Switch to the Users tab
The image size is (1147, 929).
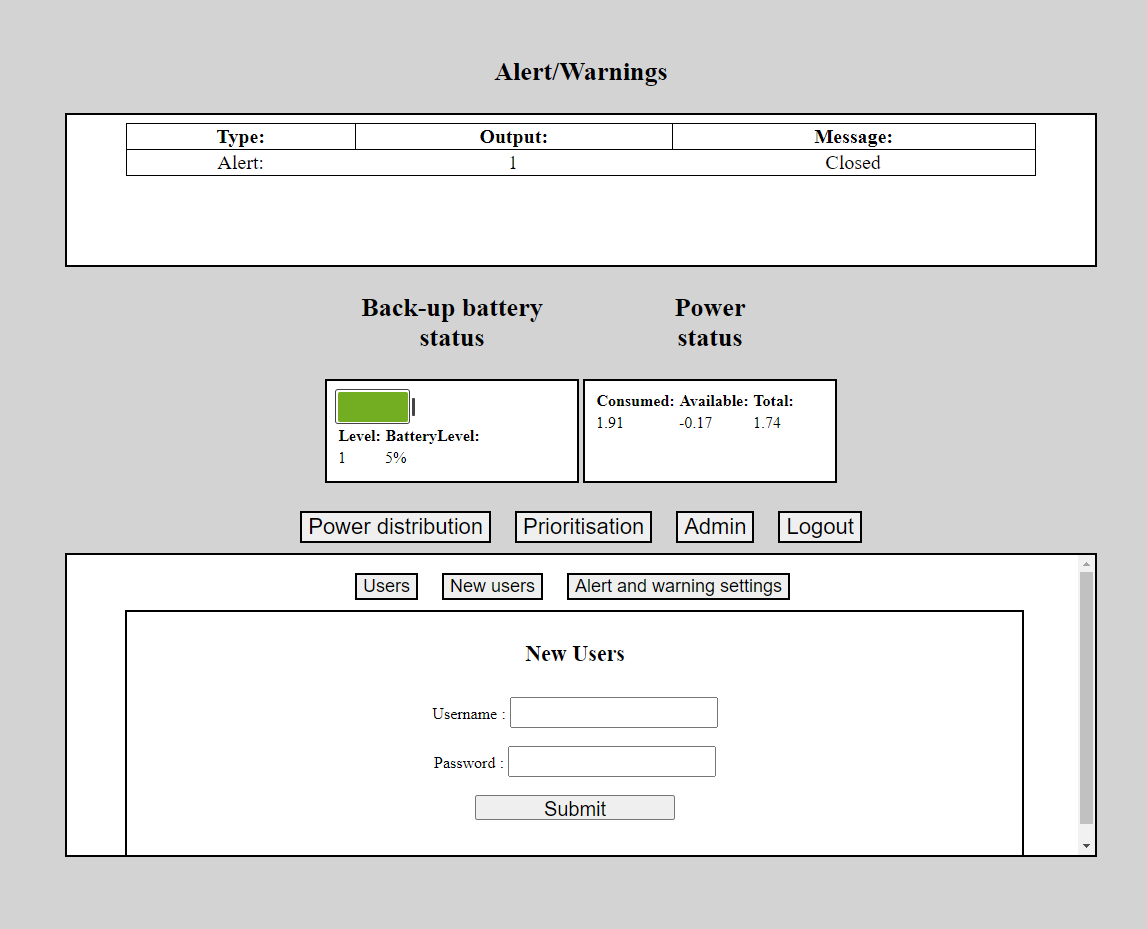pos(386,586)
